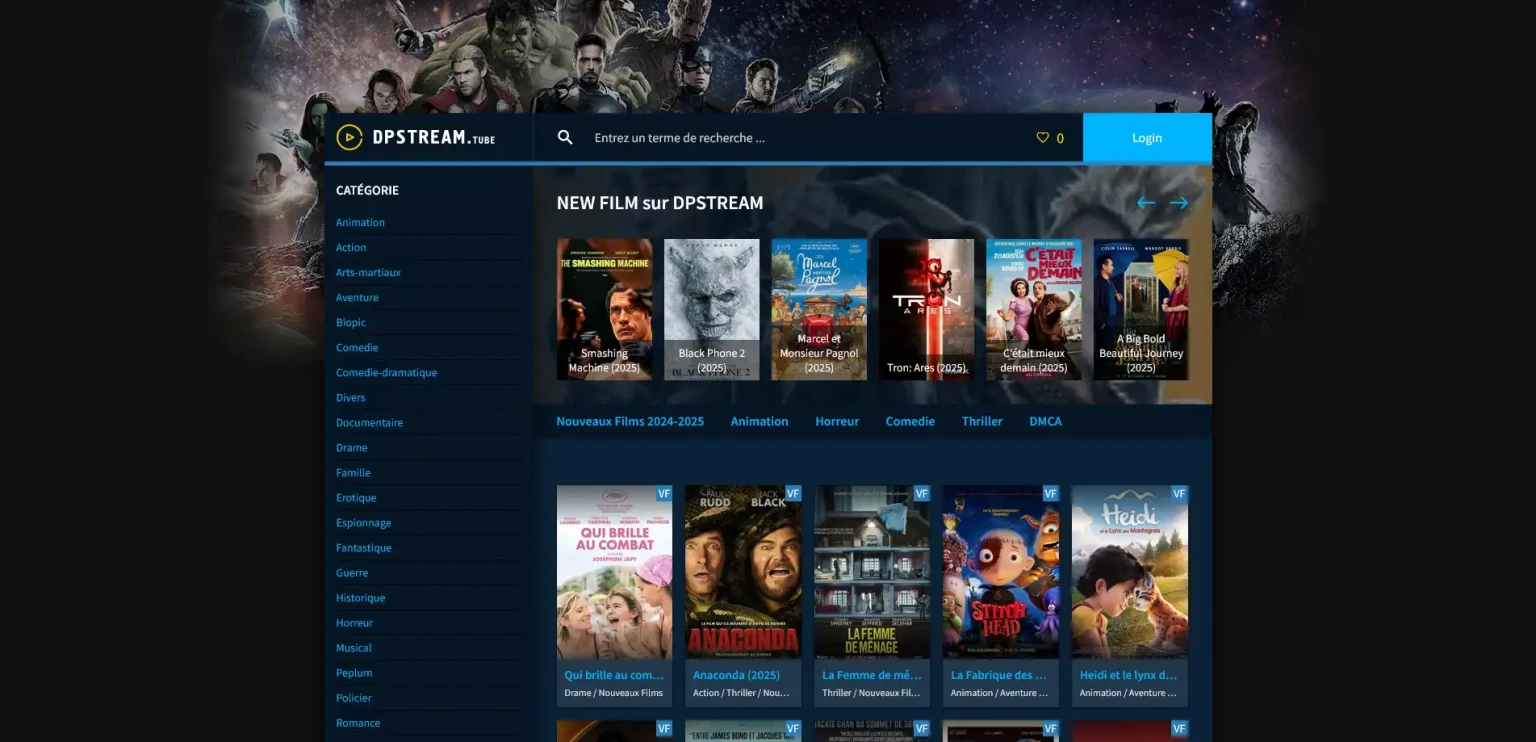Click the DPStream play logo icon
The width and height of the screenshot is (1536, 742).
349,138
